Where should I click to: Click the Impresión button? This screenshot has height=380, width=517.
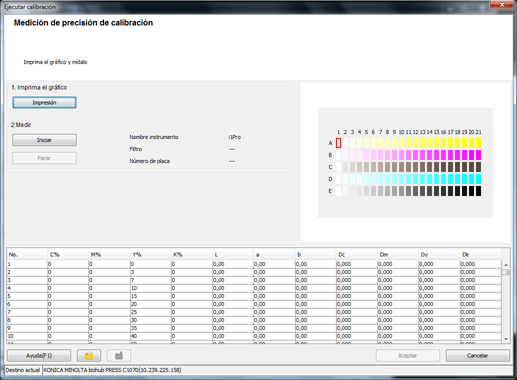click(44, 102)
